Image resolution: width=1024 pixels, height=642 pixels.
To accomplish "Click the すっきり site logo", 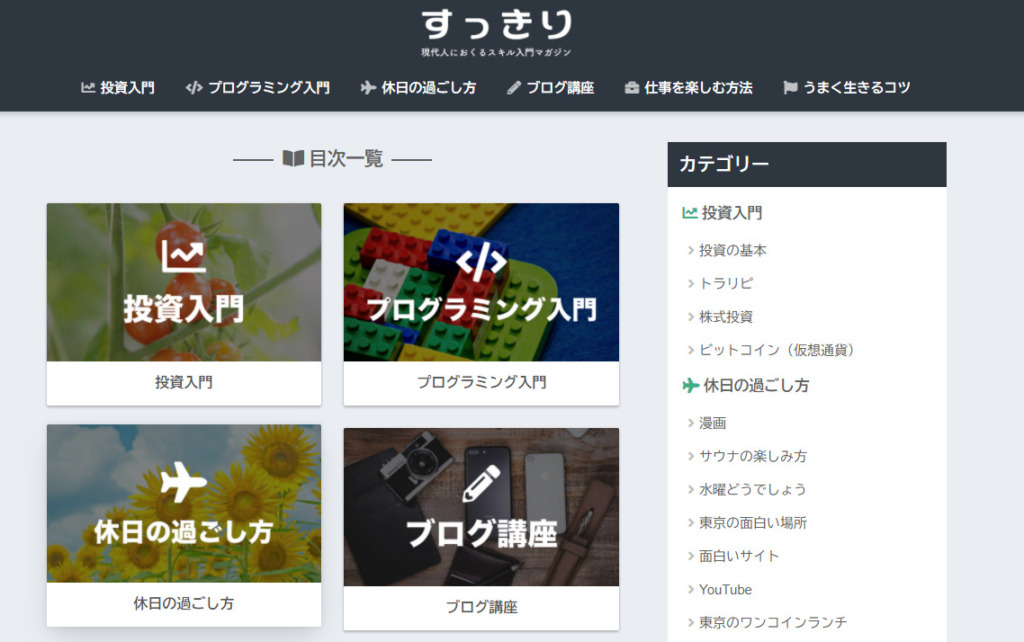I will tap(496, 25).
